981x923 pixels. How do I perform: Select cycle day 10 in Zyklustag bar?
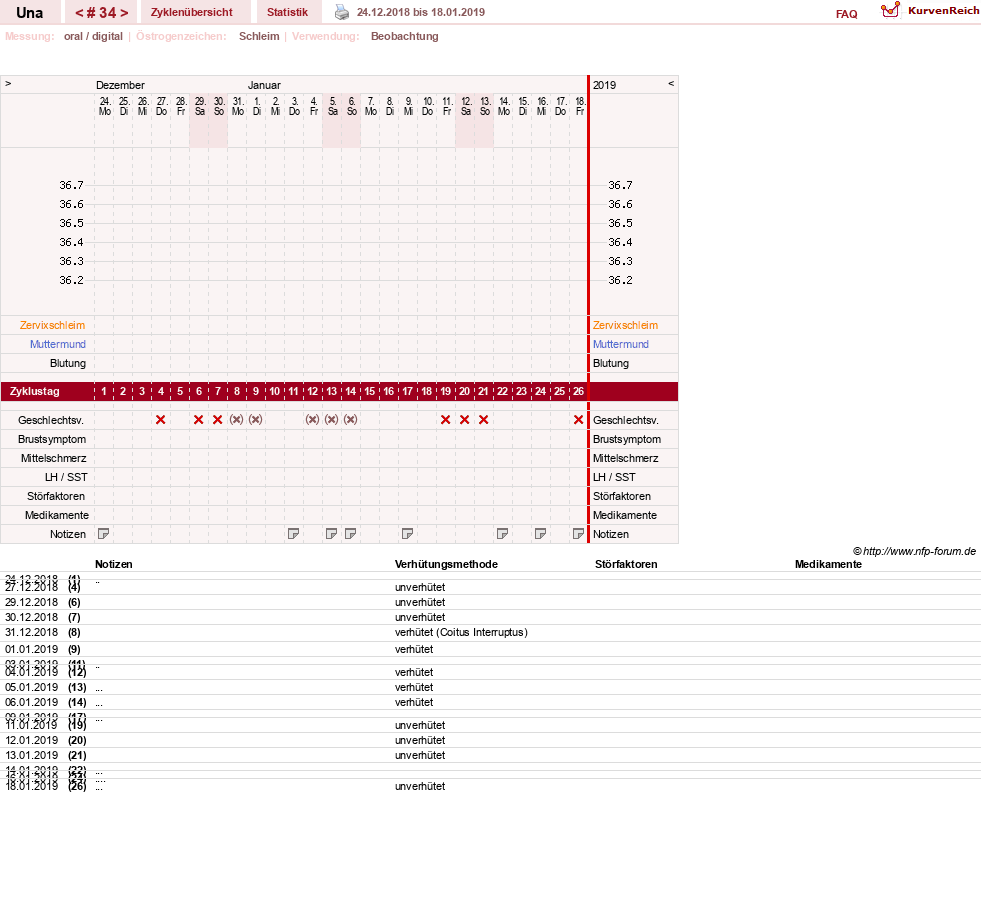[275, 391]
